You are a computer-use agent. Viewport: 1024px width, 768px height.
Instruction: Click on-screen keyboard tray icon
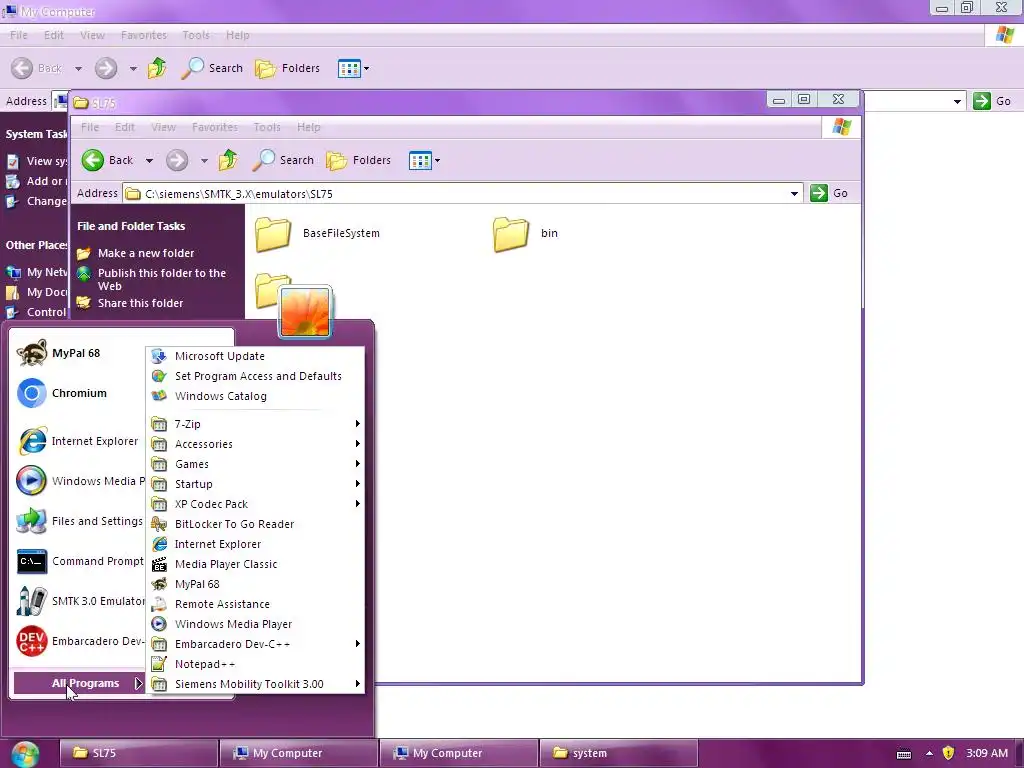(x=904, y=754)
